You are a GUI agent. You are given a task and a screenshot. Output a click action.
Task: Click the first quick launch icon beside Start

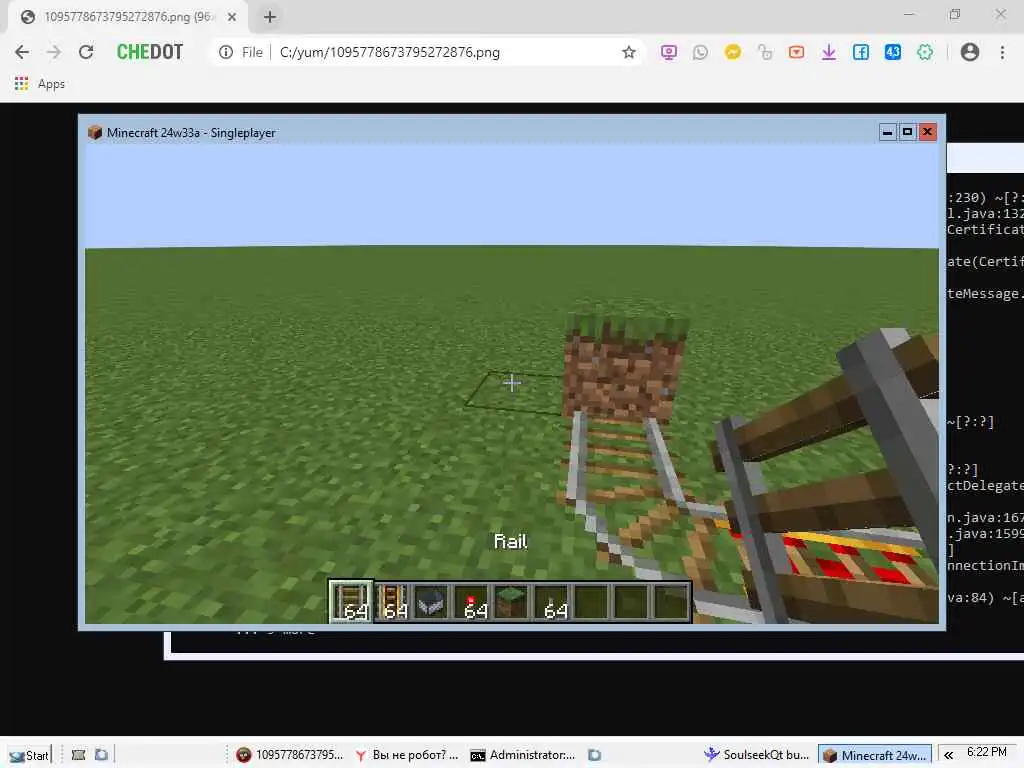tap(78, 755)
